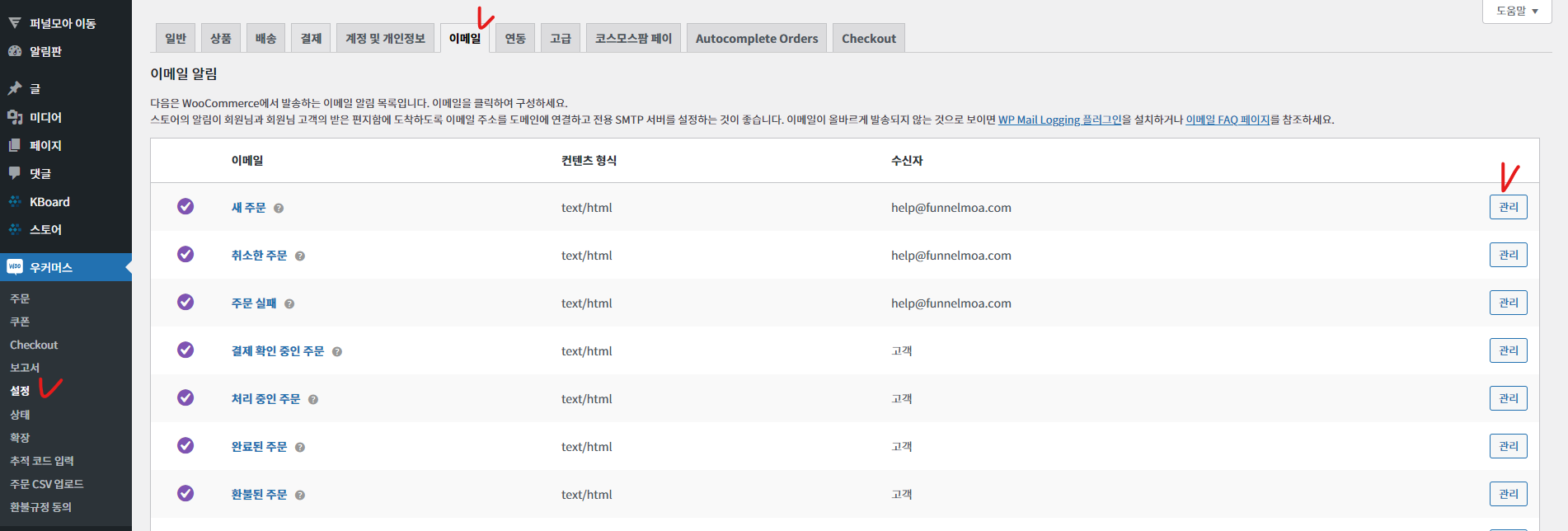Click enabled checkmark for 완료된 주문 email

click(185, 445)
